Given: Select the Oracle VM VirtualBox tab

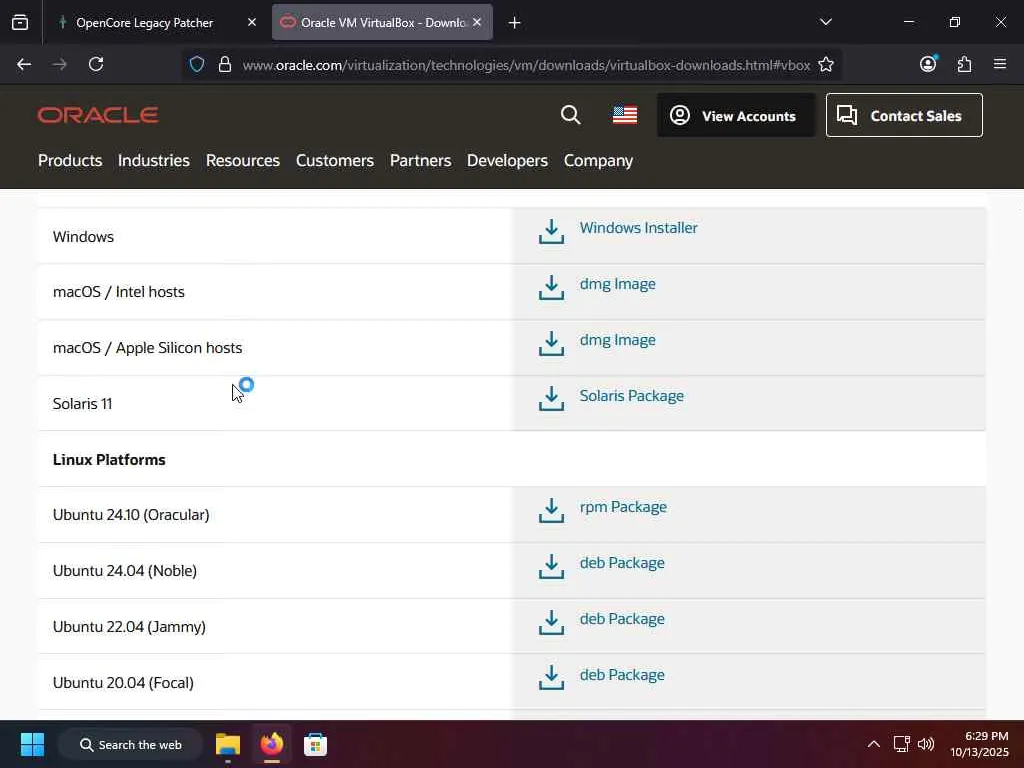Looking at the screenshot, I should [x=382, y=22].
